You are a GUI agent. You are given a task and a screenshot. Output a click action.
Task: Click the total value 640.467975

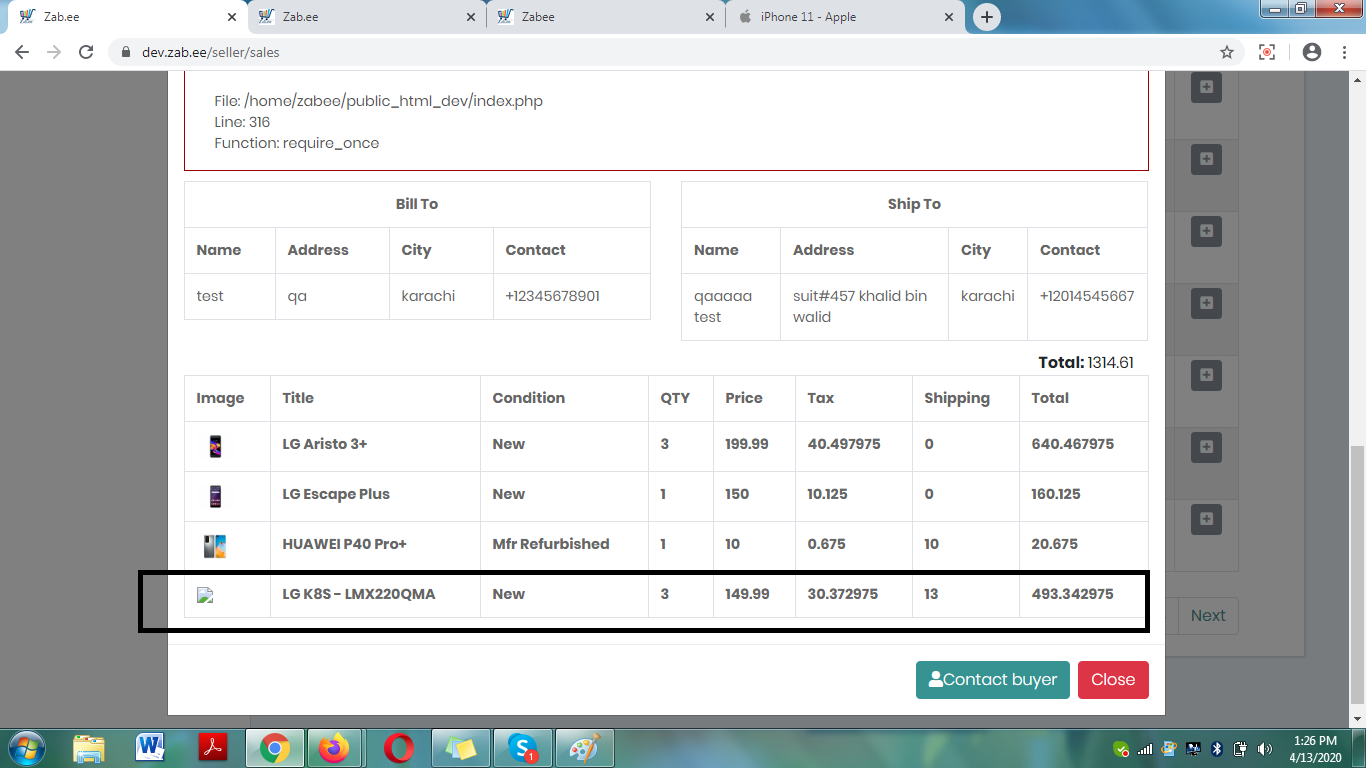tap(1073, 444)
